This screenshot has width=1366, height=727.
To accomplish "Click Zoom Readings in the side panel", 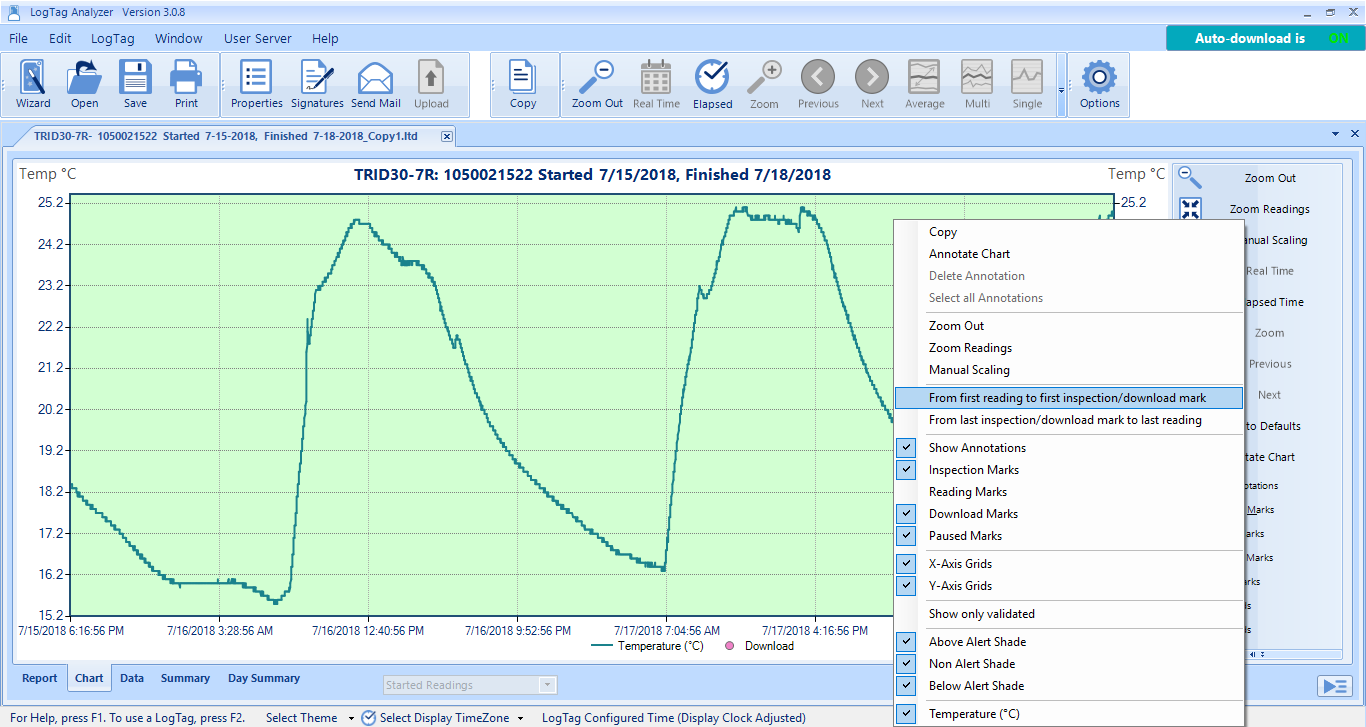I will [x=1269, y=209].
